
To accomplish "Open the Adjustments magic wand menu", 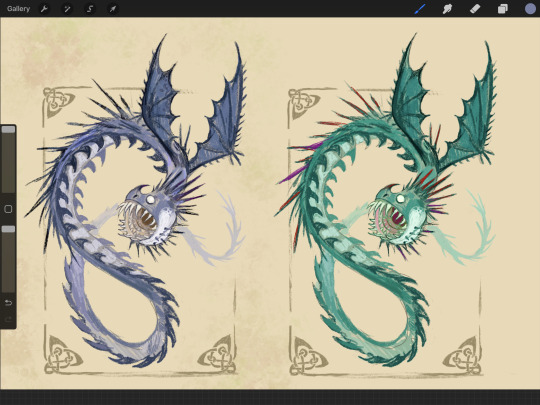I will coord(67,9).
